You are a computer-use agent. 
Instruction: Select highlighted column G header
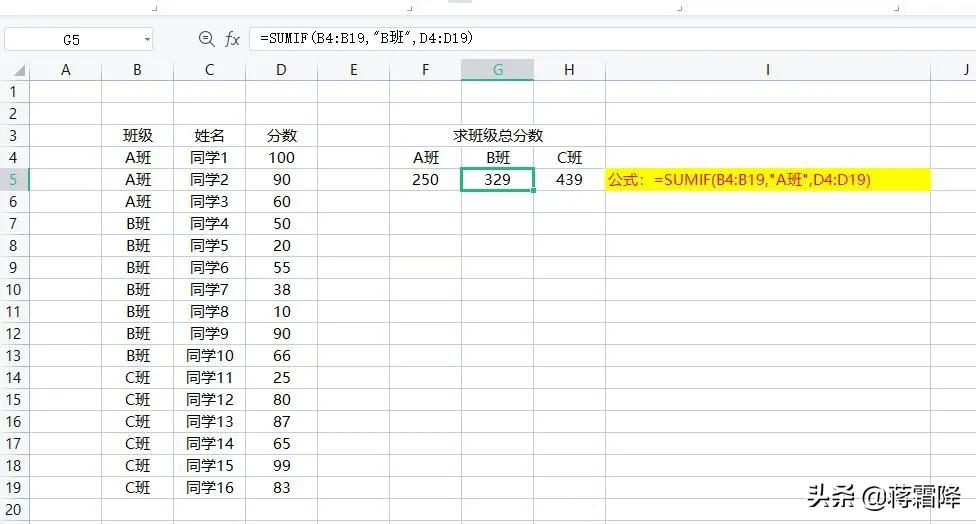(497, 70)
